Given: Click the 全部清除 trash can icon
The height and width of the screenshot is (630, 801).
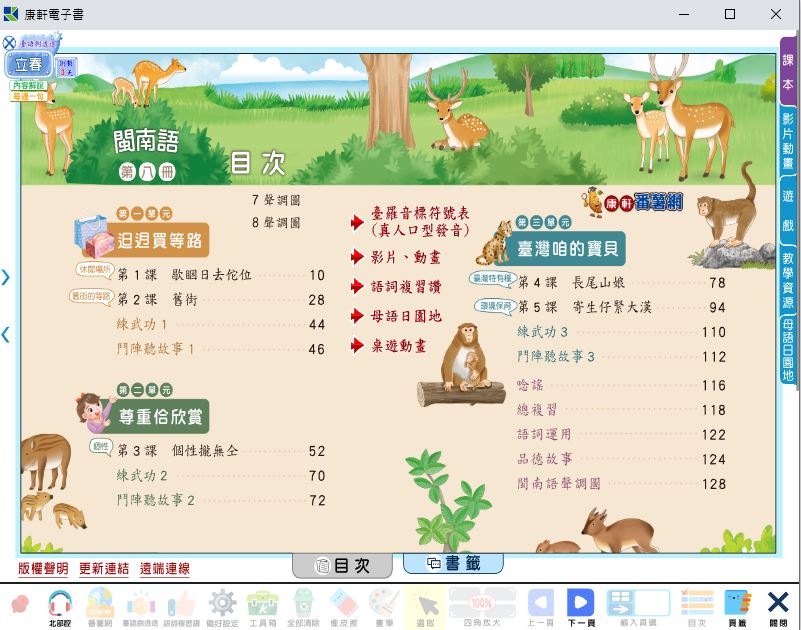Looking at the screenshot, I should (303, 608).
